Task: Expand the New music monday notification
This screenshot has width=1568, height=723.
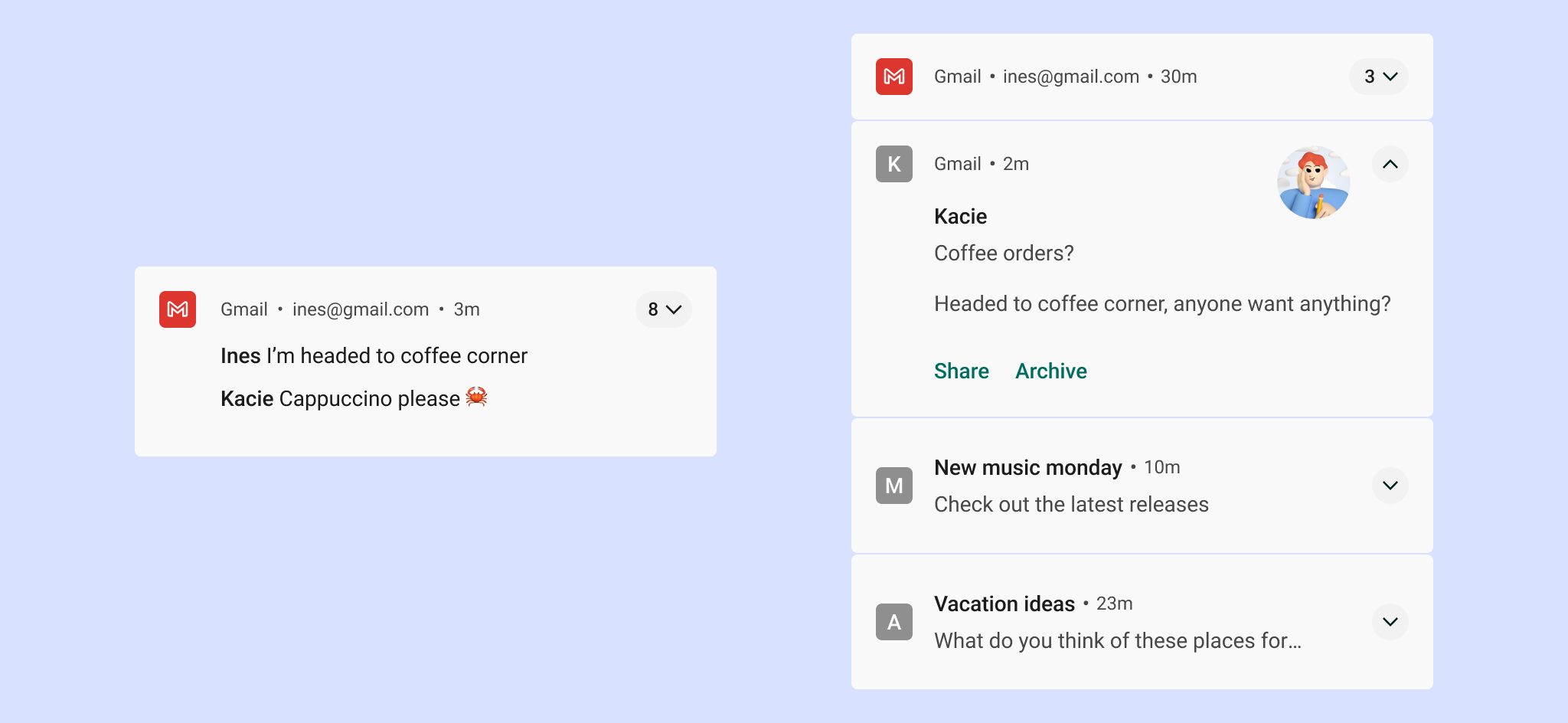Action: pyautogui.click(x=1390, y=486)
